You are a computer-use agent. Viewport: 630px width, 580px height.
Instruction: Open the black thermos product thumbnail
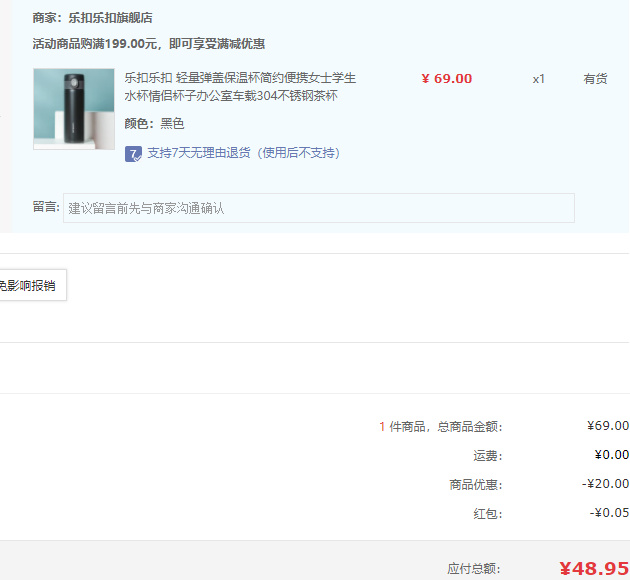click(x=74, y=109)
